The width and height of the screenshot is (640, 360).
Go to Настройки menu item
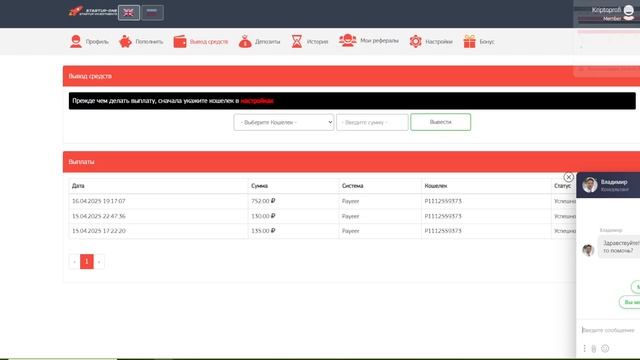pos(439,42)
